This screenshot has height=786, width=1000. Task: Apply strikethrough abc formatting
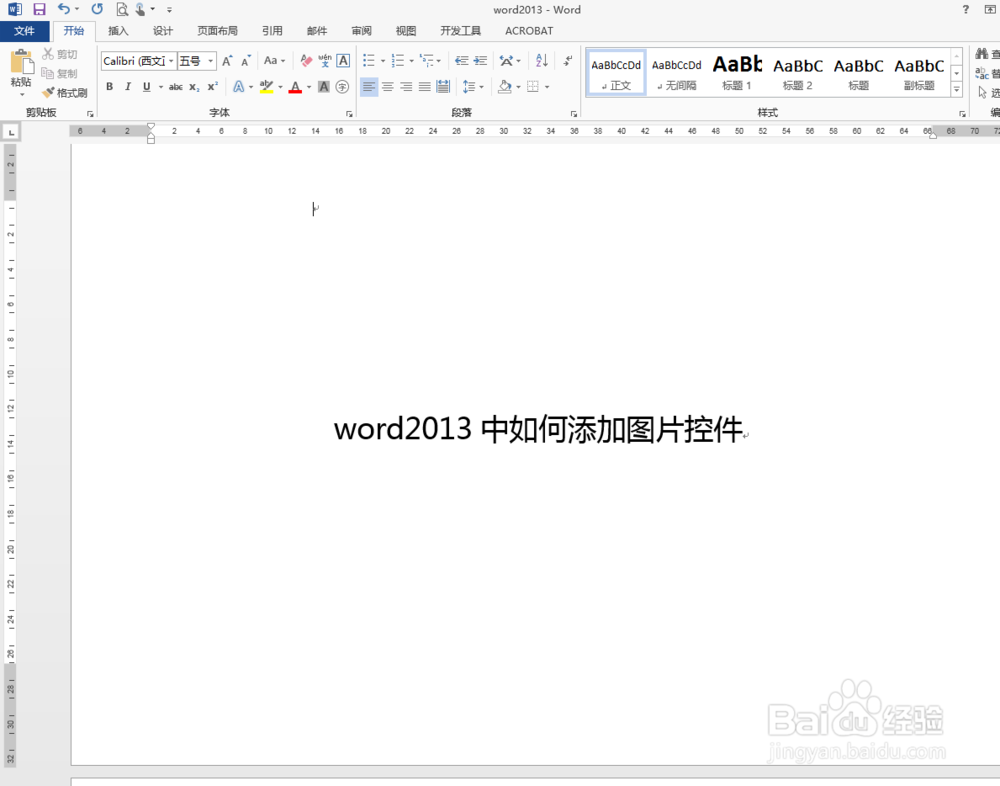[x=175, y=87]
